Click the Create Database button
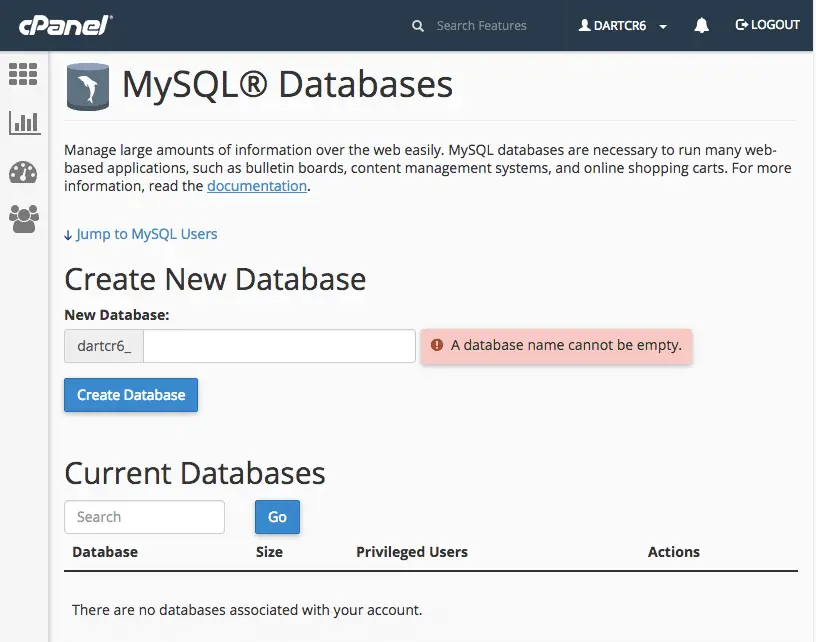This screenshot has width=816, height=642. pyautogui.click(x=131, y=395)
